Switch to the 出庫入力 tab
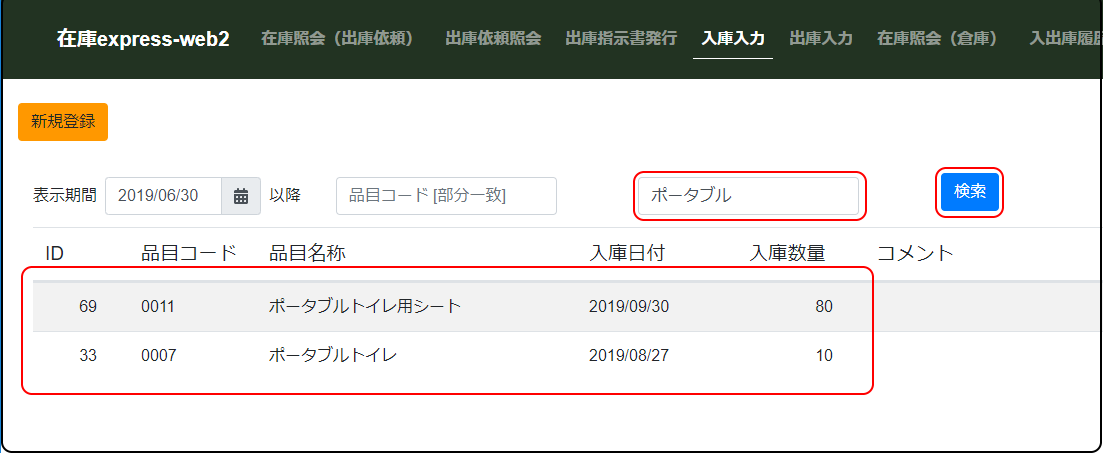1103x453 pixels. [821, 39]
